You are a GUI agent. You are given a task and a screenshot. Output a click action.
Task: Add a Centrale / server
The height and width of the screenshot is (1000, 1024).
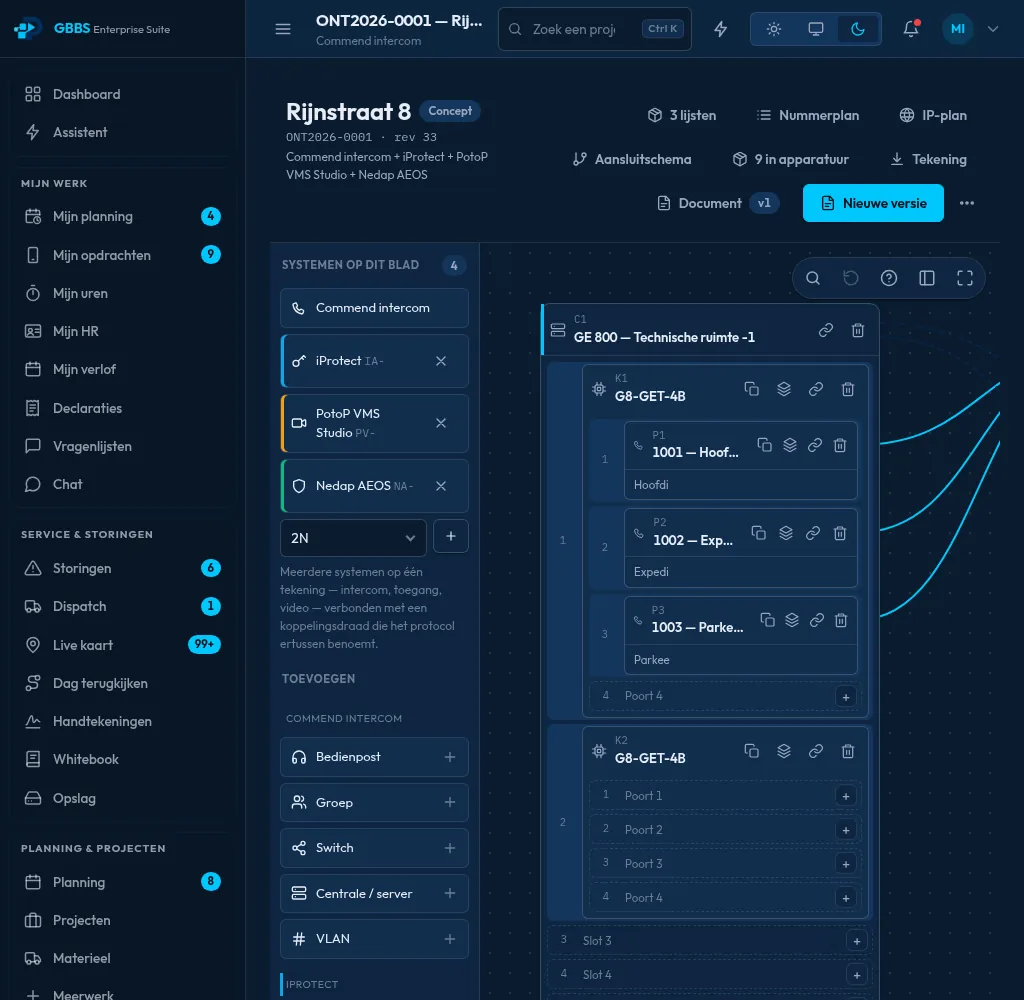coord(374,894)
